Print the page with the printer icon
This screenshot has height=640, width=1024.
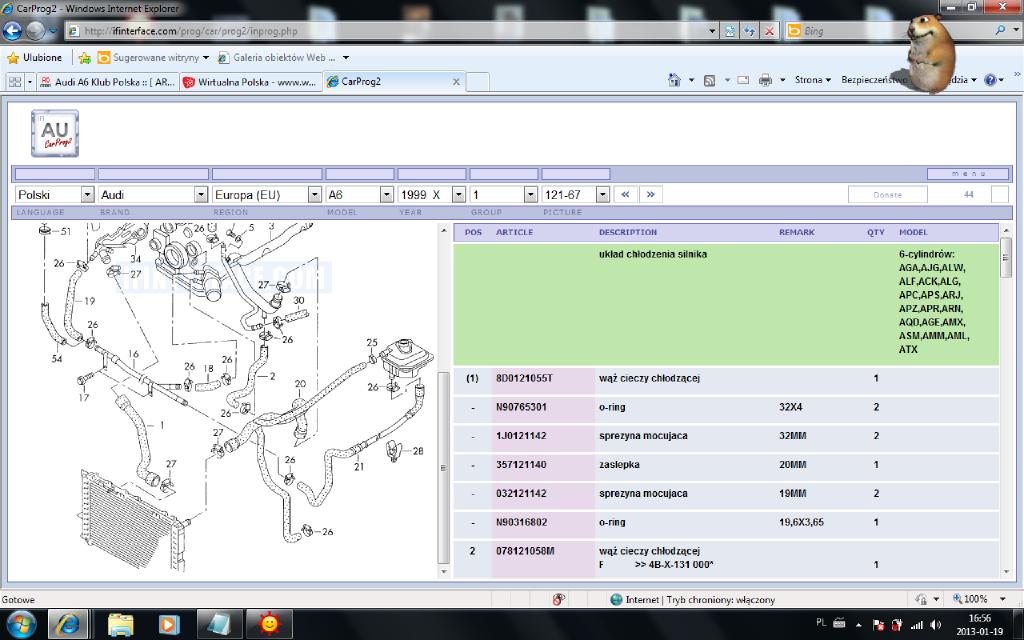[765, 80]
